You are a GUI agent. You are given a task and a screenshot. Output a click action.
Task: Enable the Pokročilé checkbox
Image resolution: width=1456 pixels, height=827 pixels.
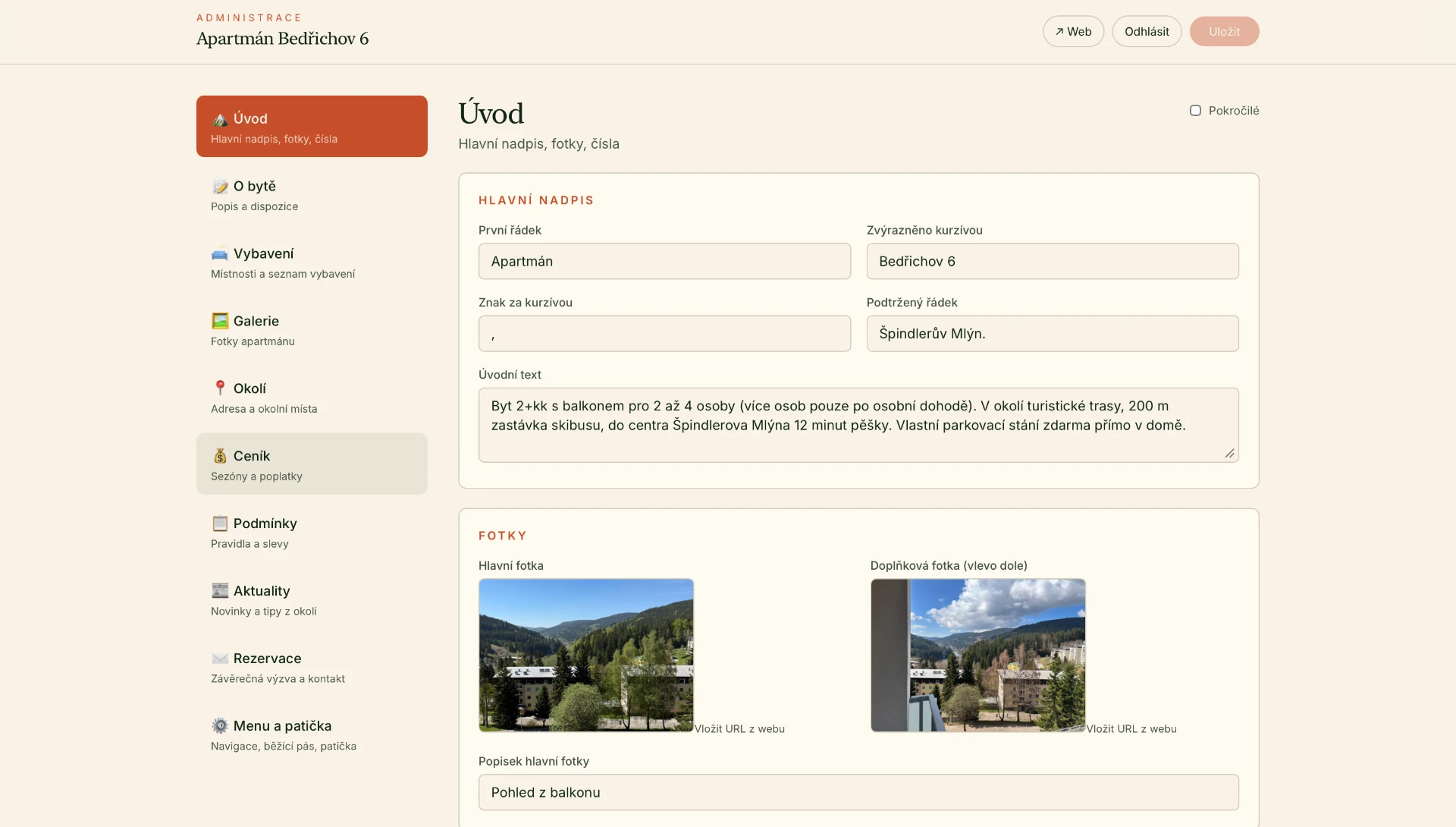(1195, 111)
